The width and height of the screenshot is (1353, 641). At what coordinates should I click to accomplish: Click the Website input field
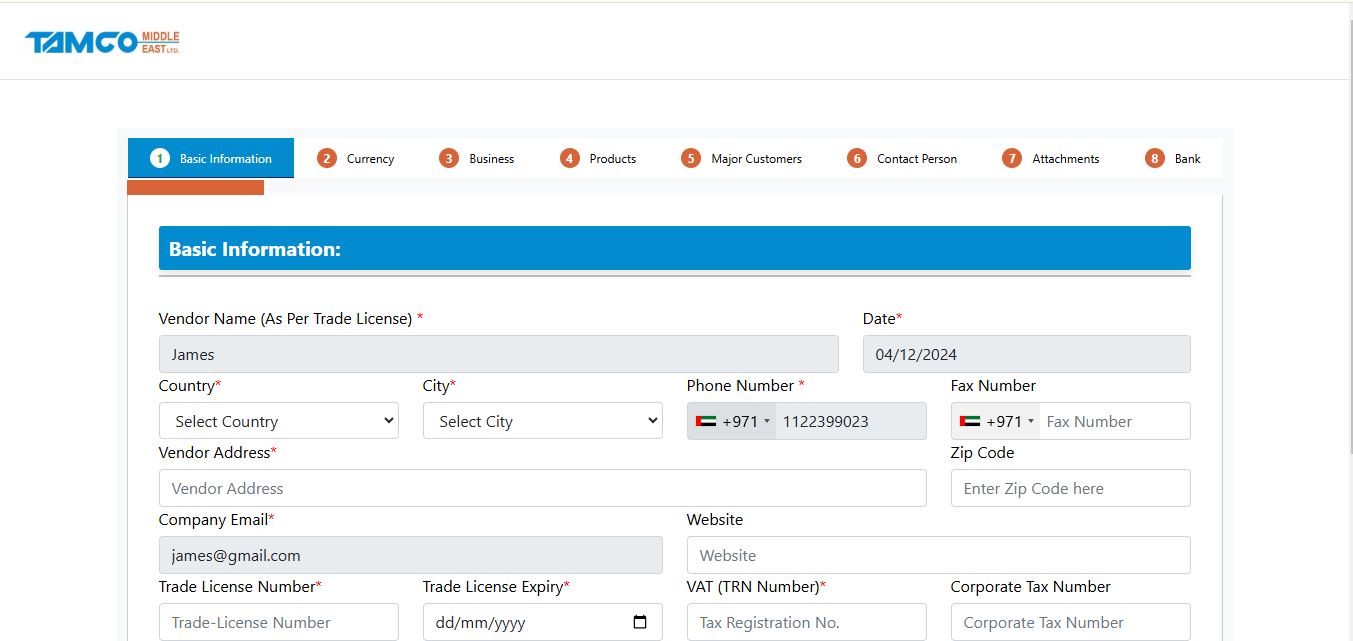pyautogui.click(x=938, y=555)
